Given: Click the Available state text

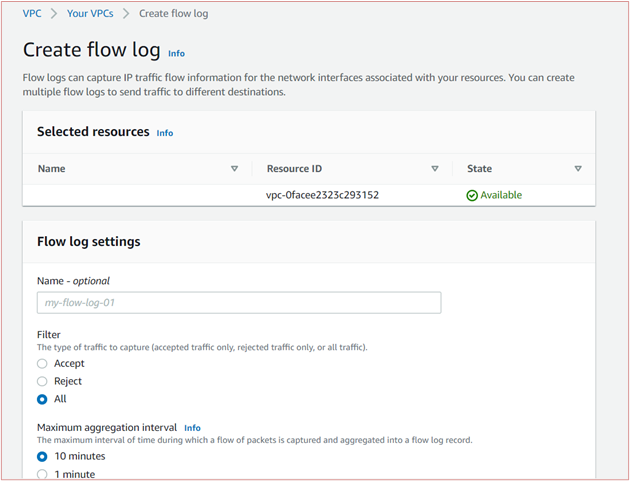Looking at the screenshot, I should [501, 195].
